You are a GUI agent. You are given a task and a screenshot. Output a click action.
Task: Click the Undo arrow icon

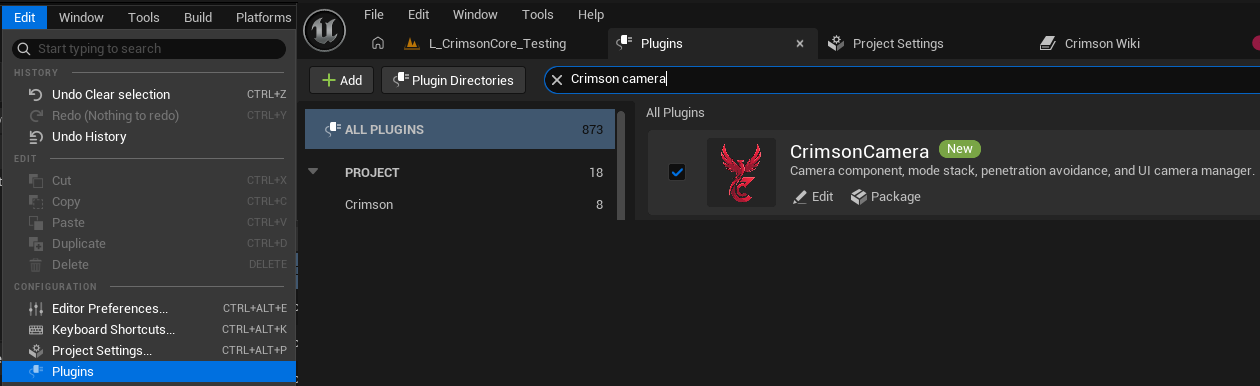click(x=36, y=94)
